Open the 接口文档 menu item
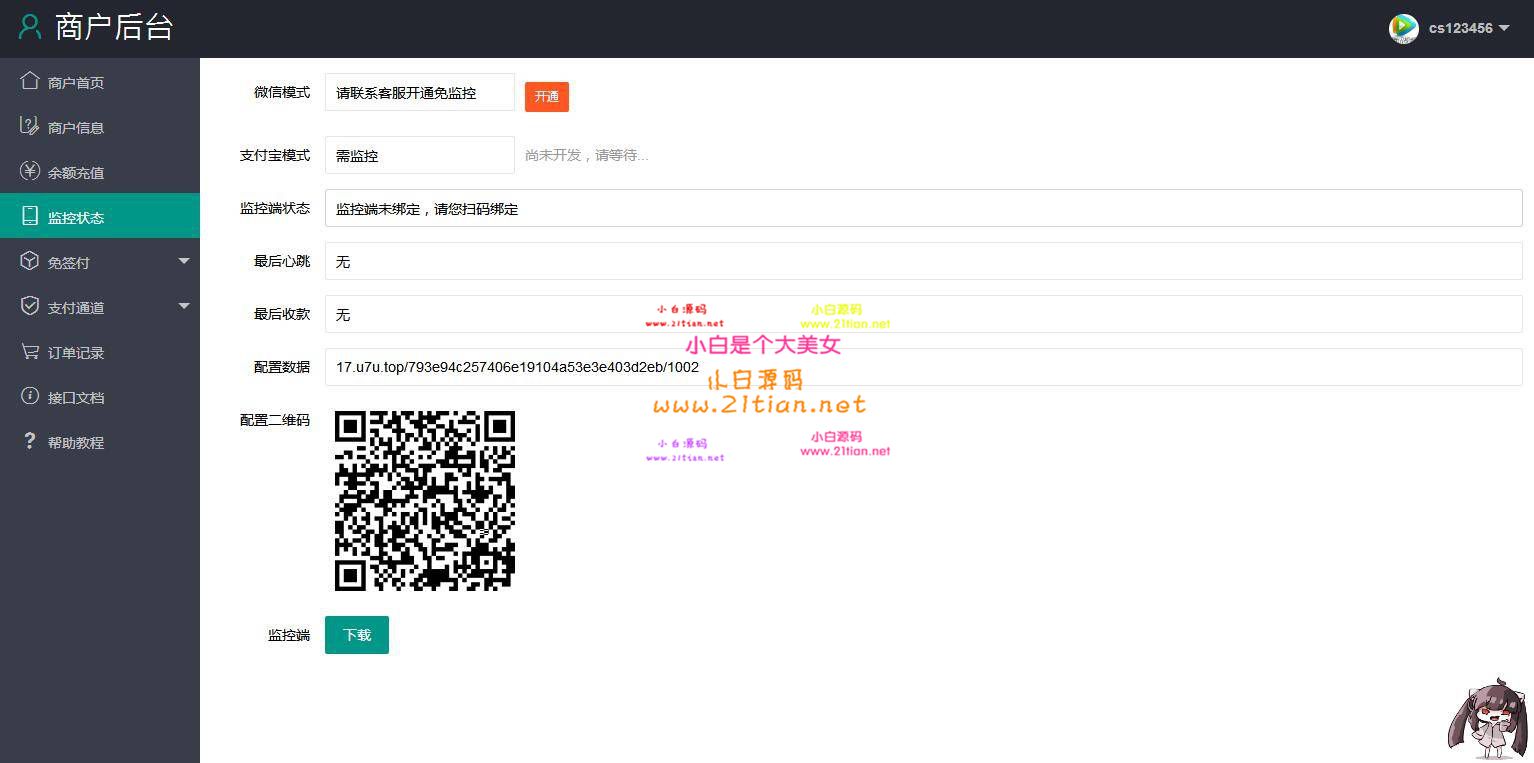The image size is (1534, 763). pos(100,397)
